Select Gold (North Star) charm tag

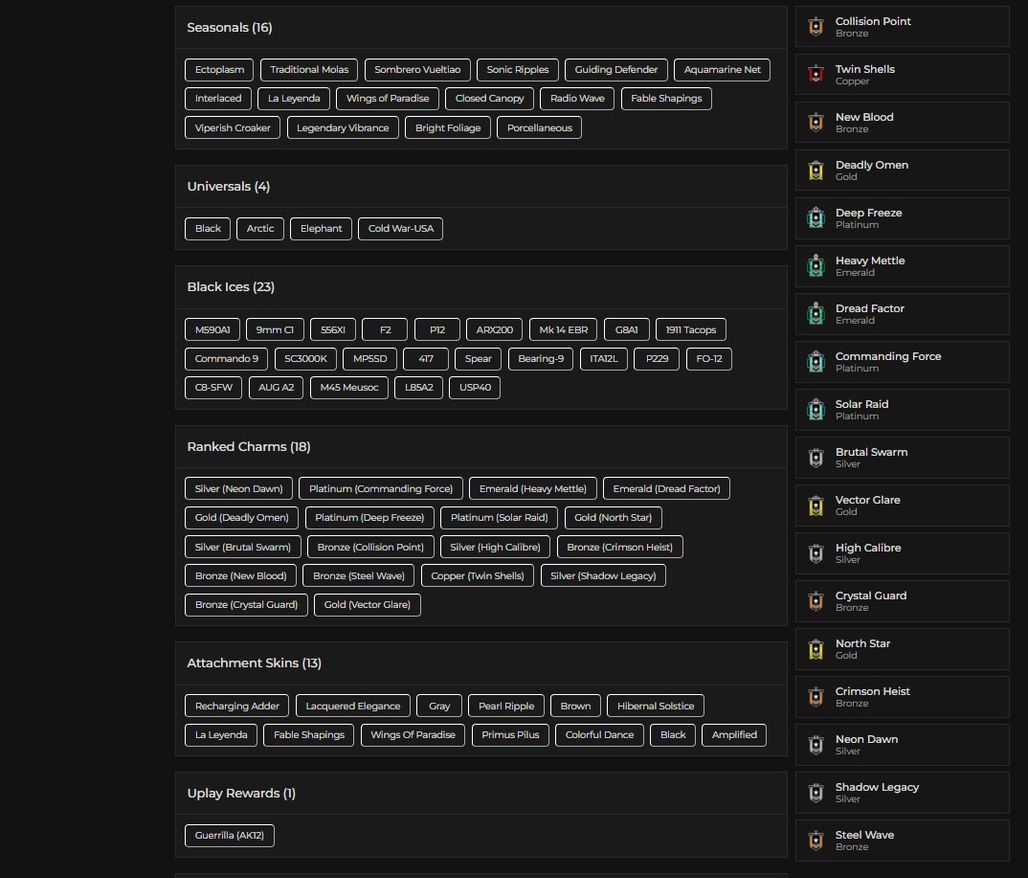coord(613,517)
